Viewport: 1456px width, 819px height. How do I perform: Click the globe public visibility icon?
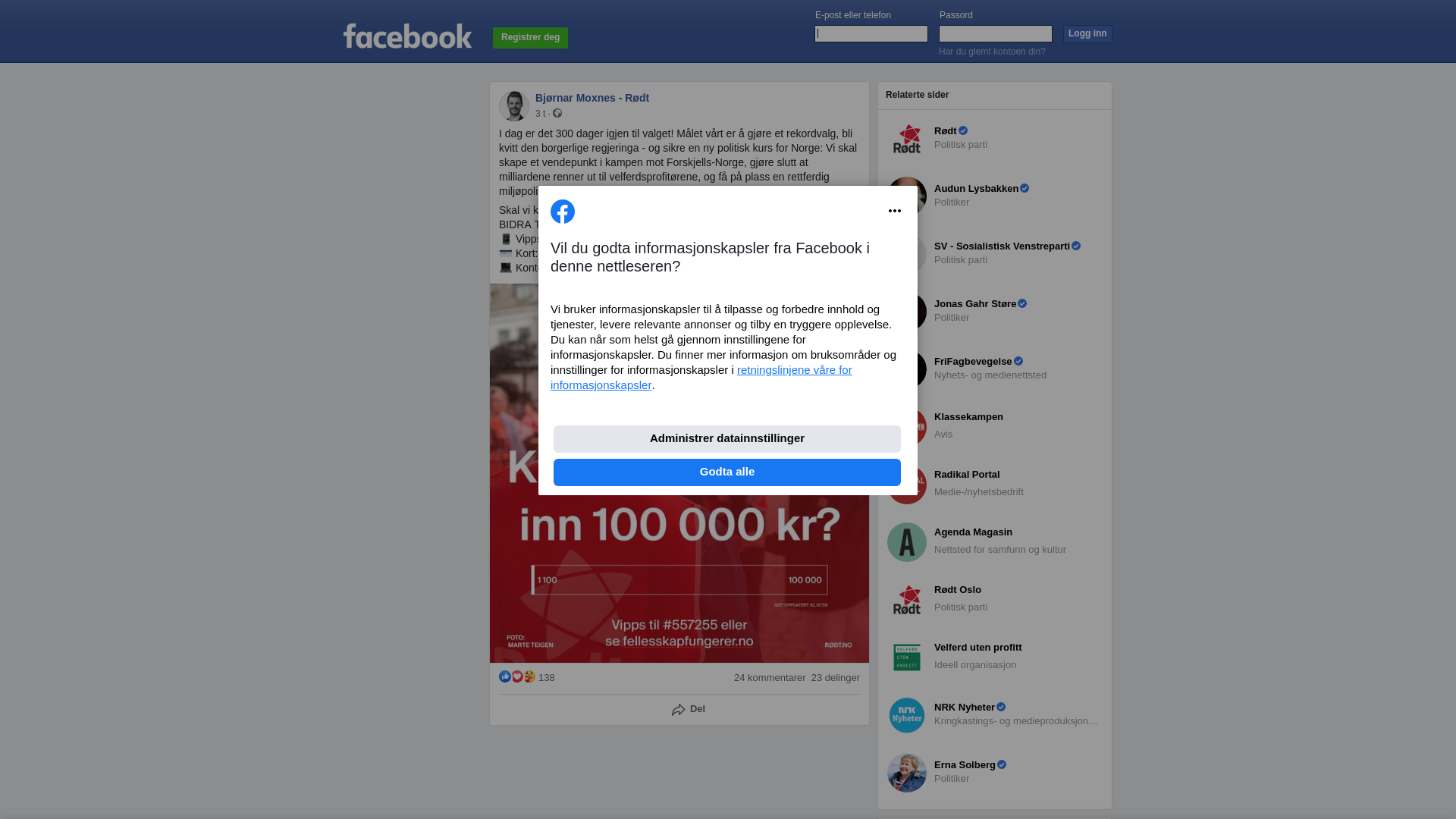click(557, 113)
